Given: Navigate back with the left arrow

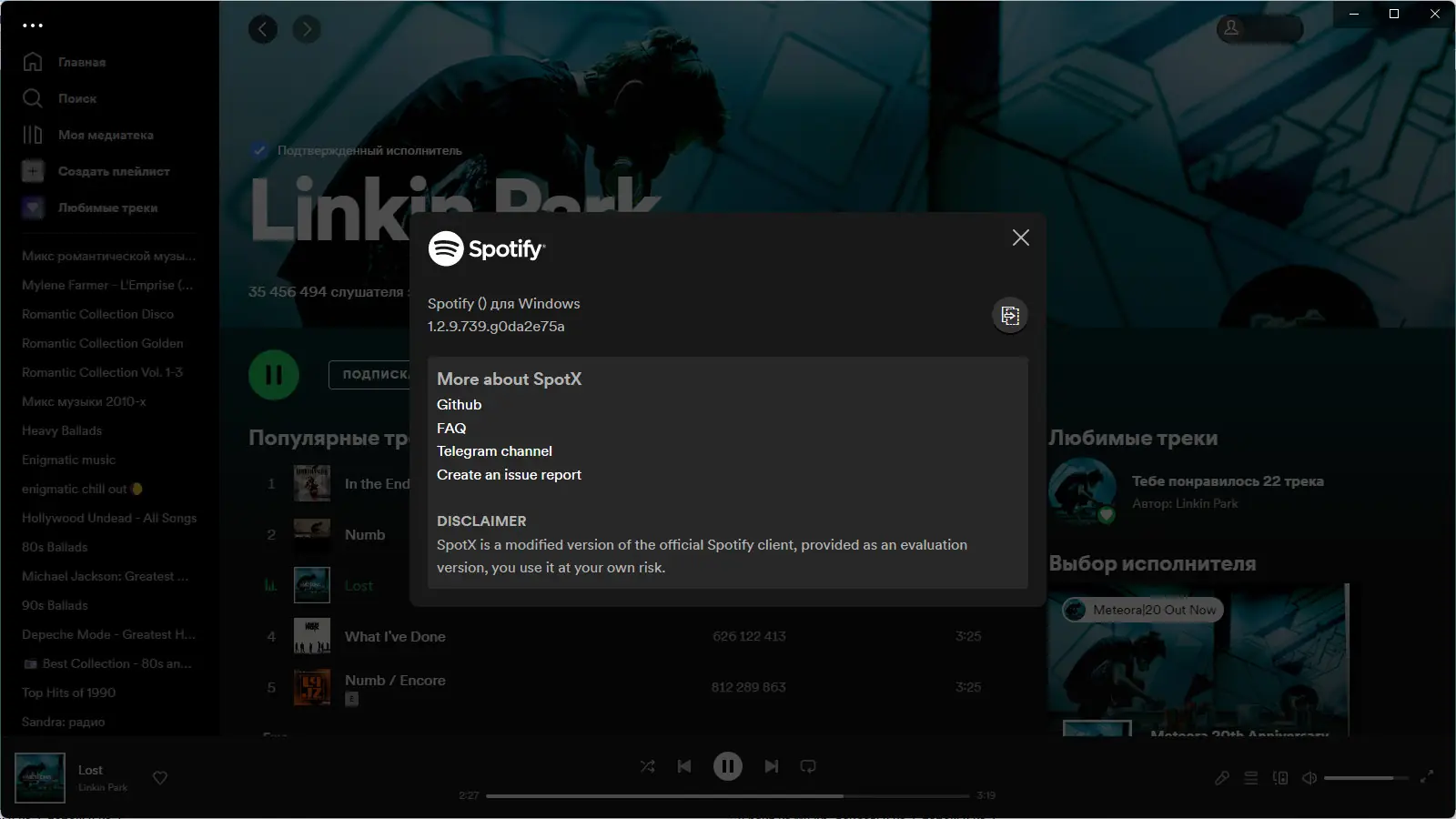Looking at the screenshot, I should tap(263, 29).
